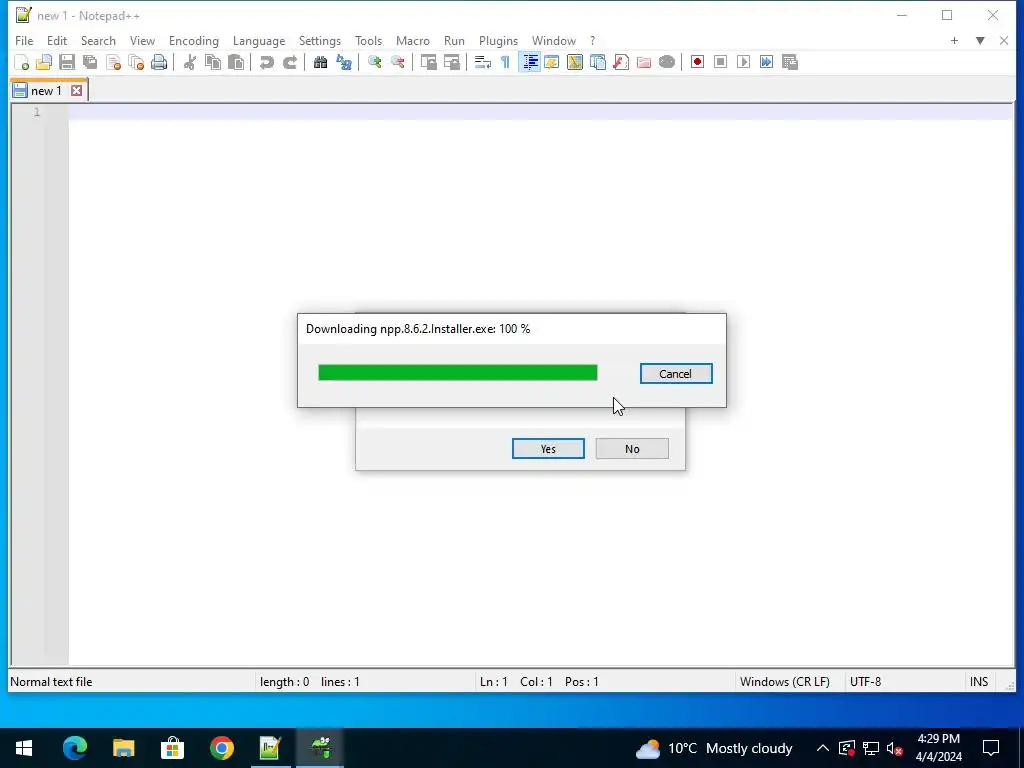Cancel the npp installer download

point(676,374)
